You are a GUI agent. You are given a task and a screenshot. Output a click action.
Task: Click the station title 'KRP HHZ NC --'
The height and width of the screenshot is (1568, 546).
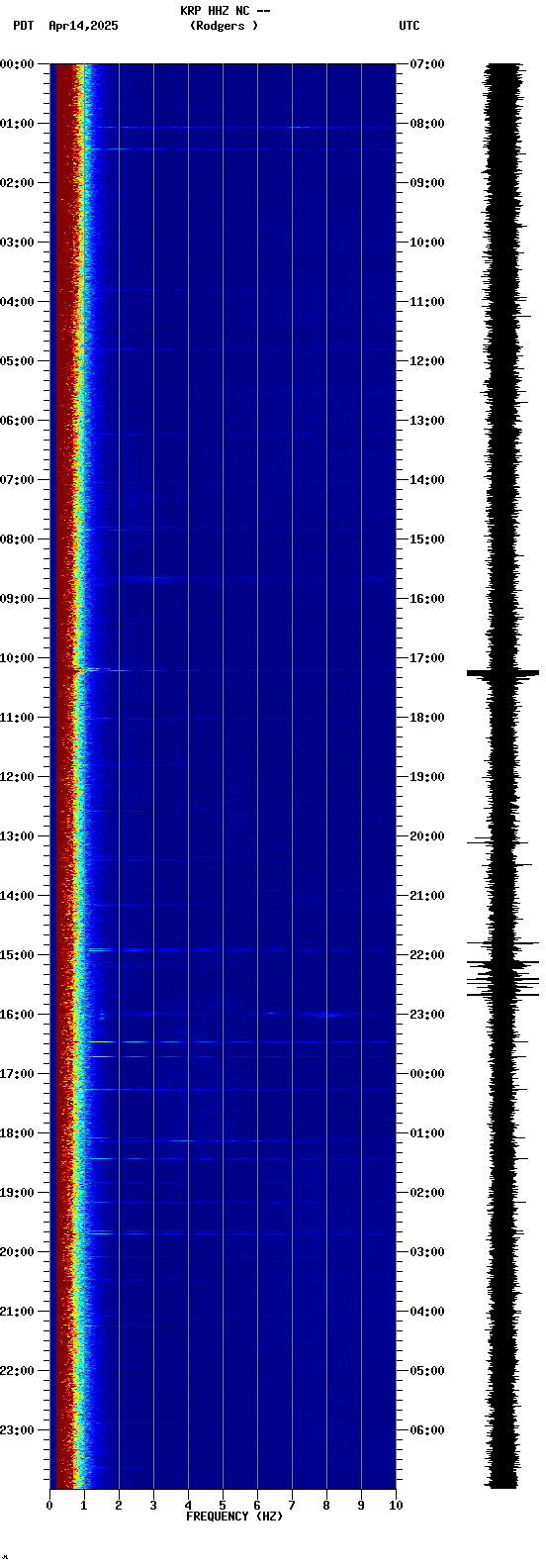coord(225,11)
